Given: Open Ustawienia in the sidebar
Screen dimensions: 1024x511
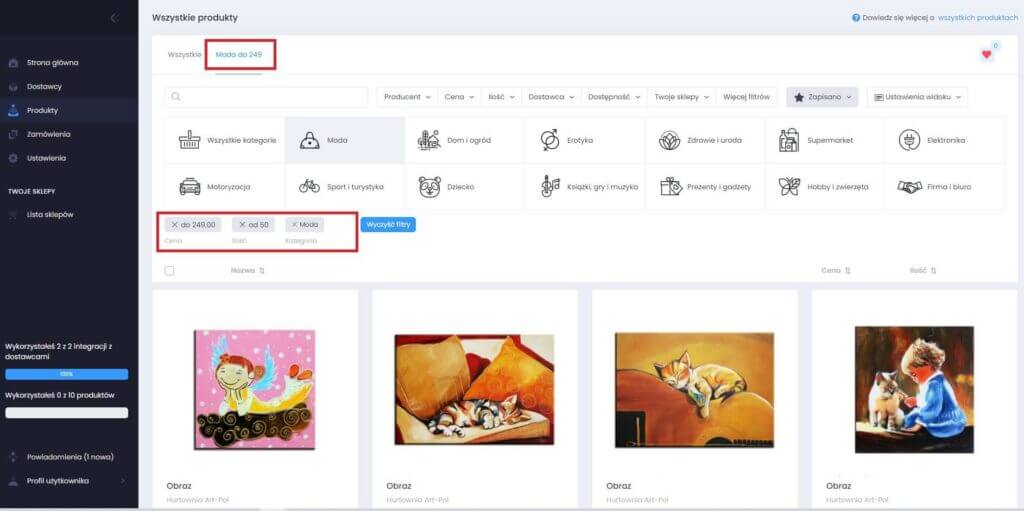Looking at the screenshot, I should coord(46,158).
